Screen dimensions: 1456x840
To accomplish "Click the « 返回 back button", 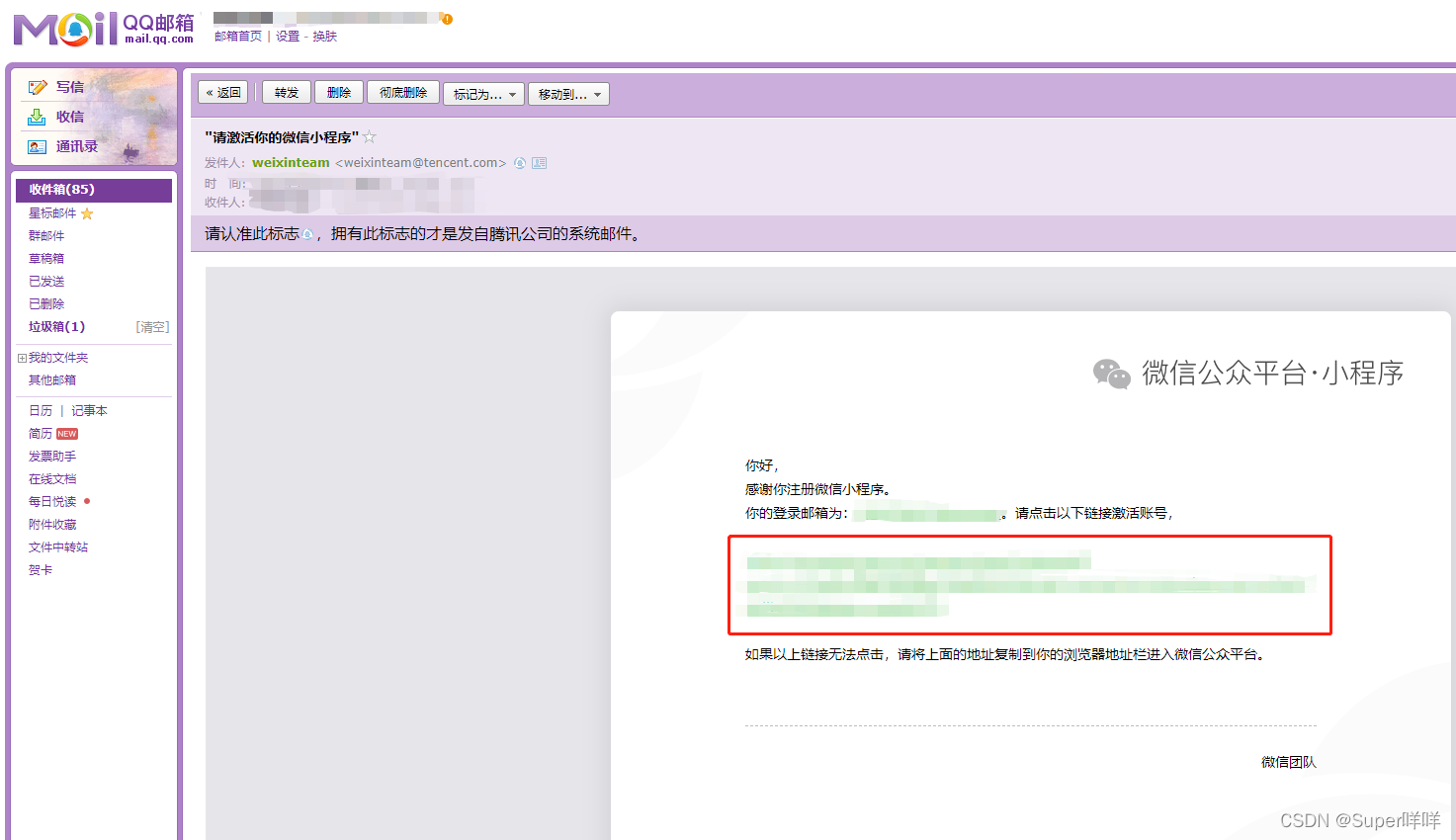I will tap(223, 92).
